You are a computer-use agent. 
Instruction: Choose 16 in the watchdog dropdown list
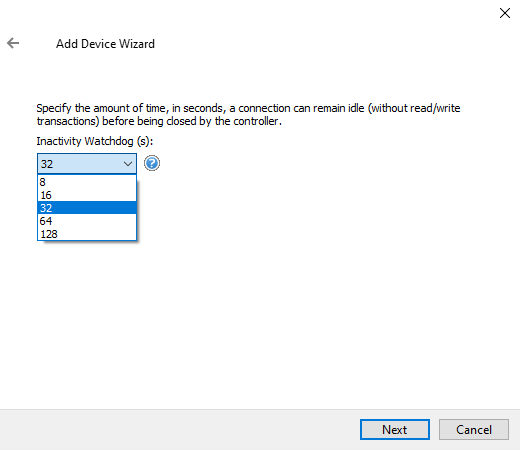pyautogui.click(x=87, y=195)
